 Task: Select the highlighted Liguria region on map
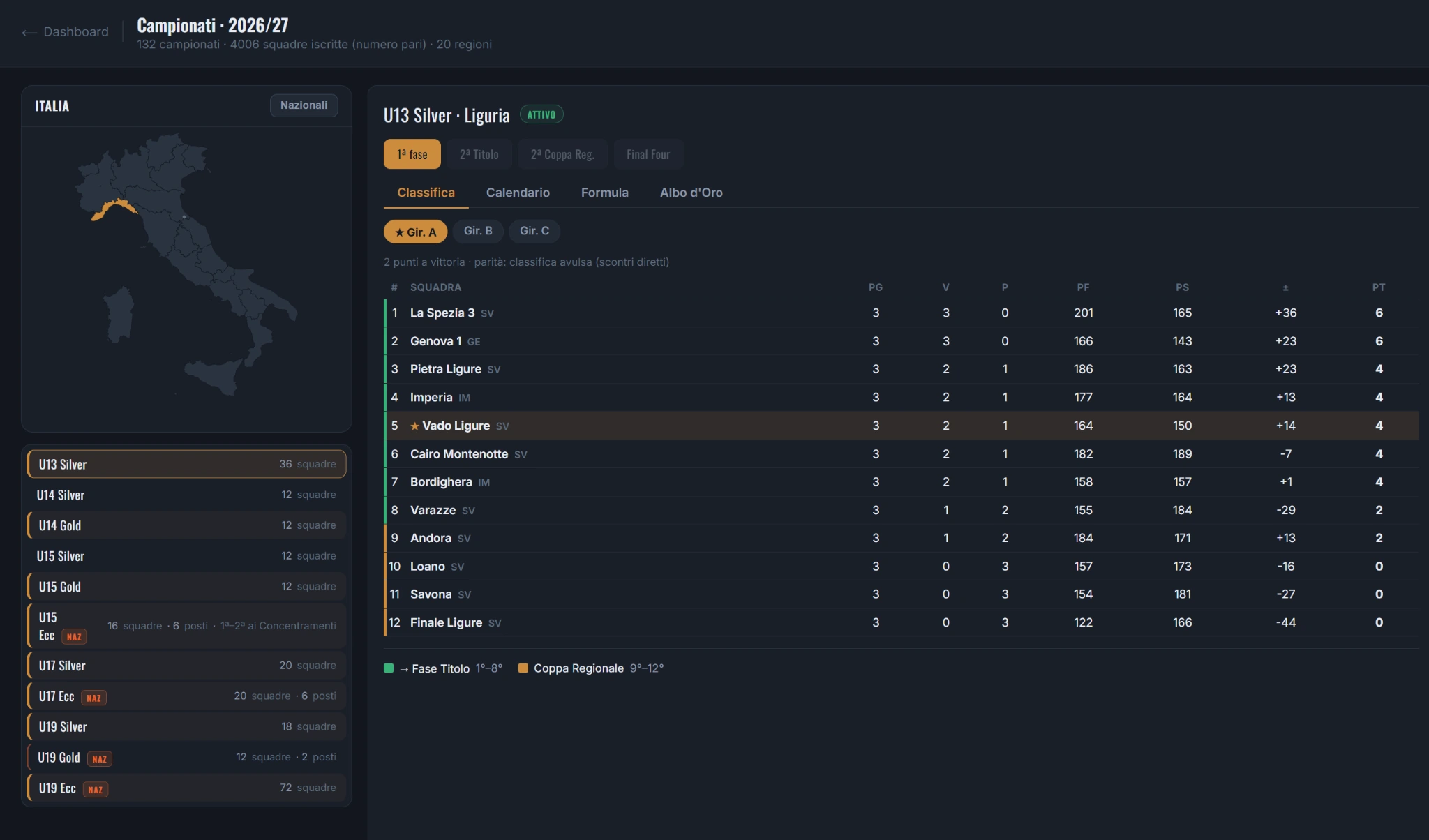click(x=114, y=209)
